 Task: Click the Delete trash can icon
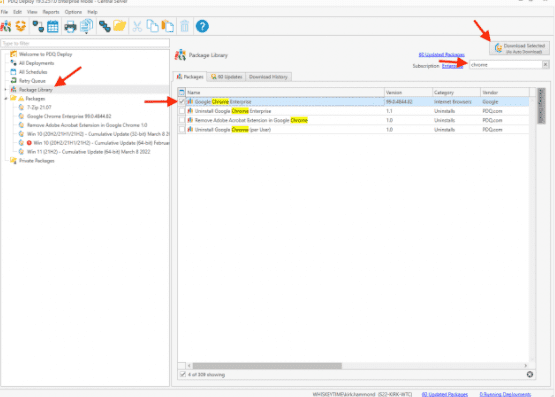184,26
